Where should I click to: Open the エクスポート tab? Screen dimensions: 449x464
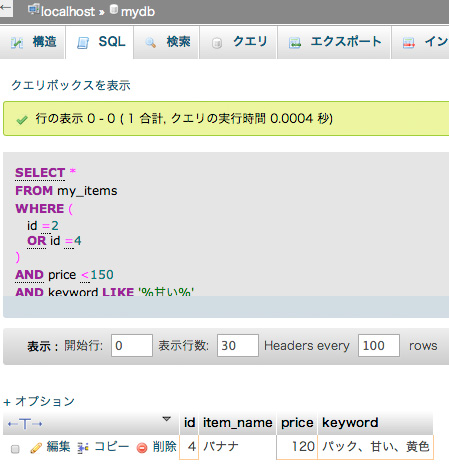click(334, 42)
